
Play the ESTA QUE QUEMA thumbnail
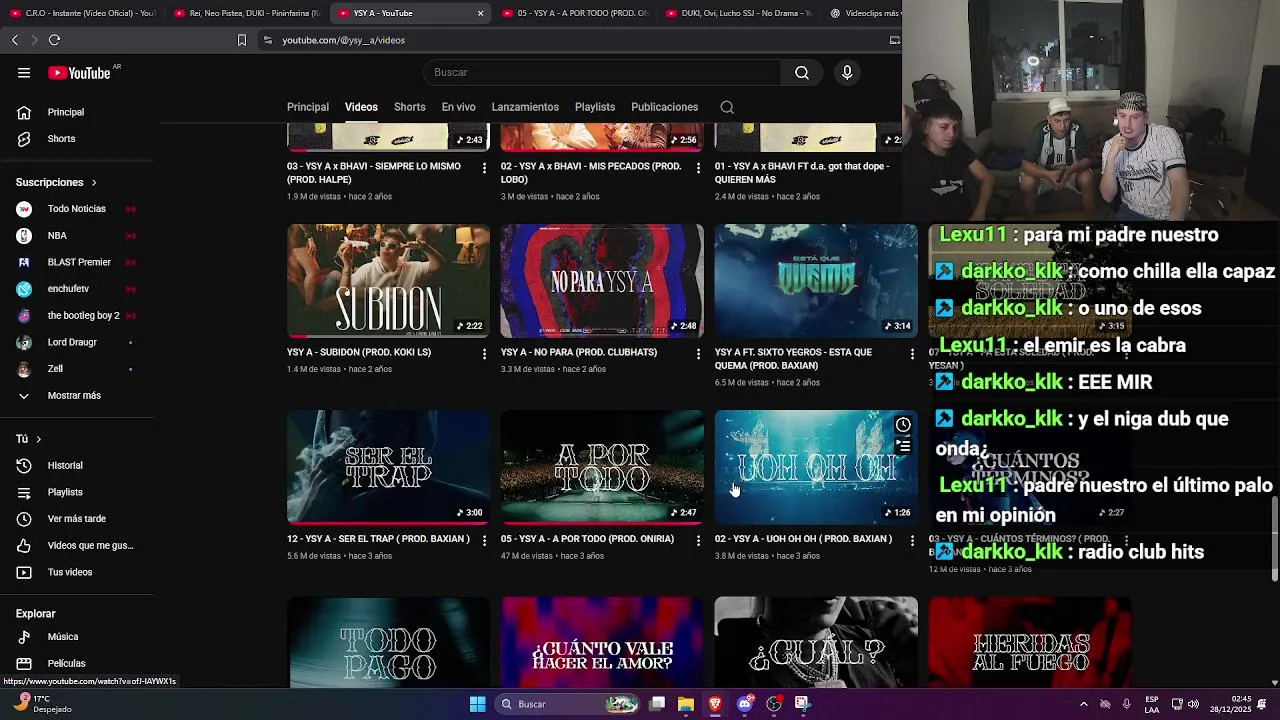click(x=816, y=281)
